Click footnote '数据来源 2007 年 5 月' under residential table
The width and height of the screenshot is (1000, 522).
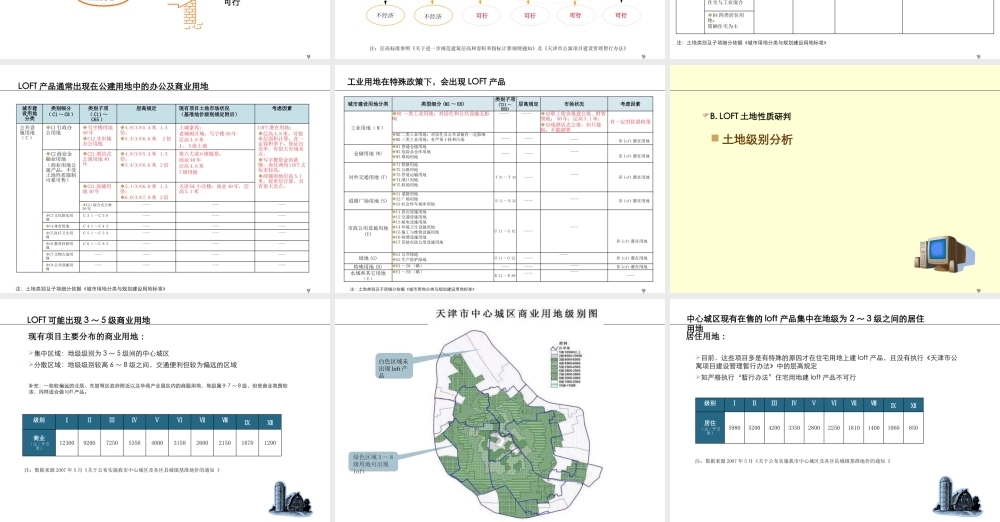point(793,461)
